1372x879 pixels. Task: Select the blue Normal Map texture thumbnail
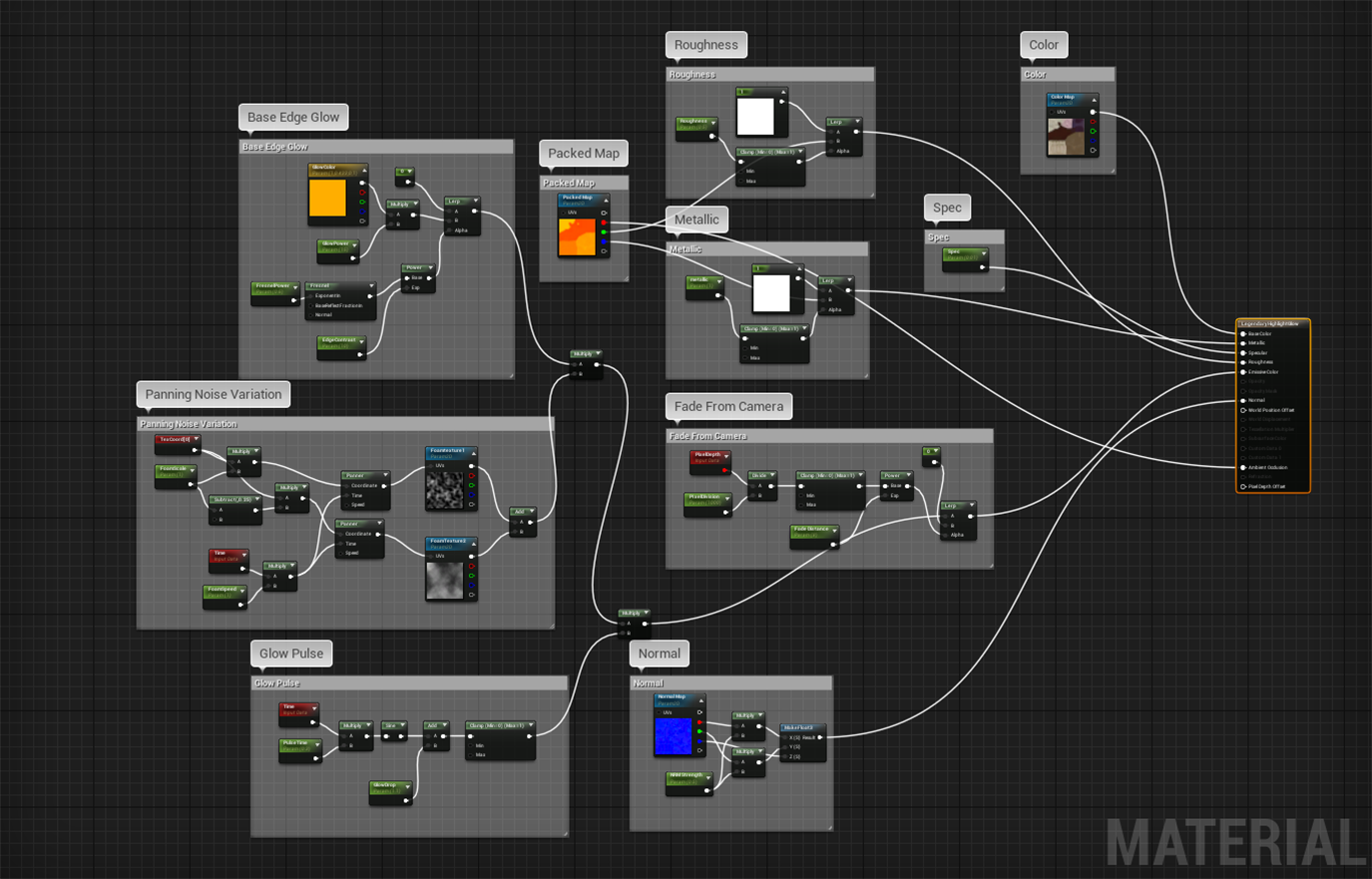pos(674,736)
